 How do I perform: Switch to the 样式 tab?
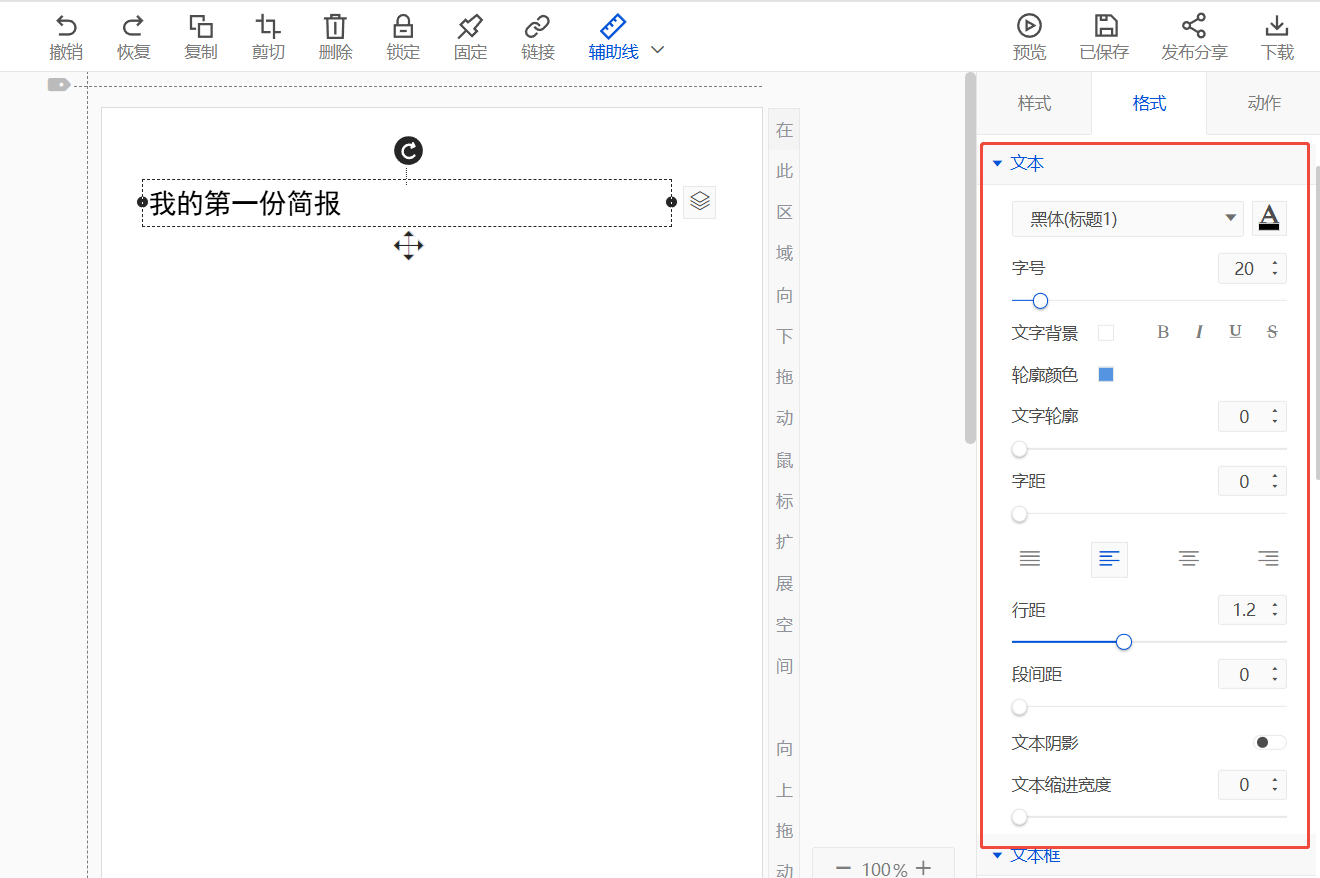click(1034, 103)
